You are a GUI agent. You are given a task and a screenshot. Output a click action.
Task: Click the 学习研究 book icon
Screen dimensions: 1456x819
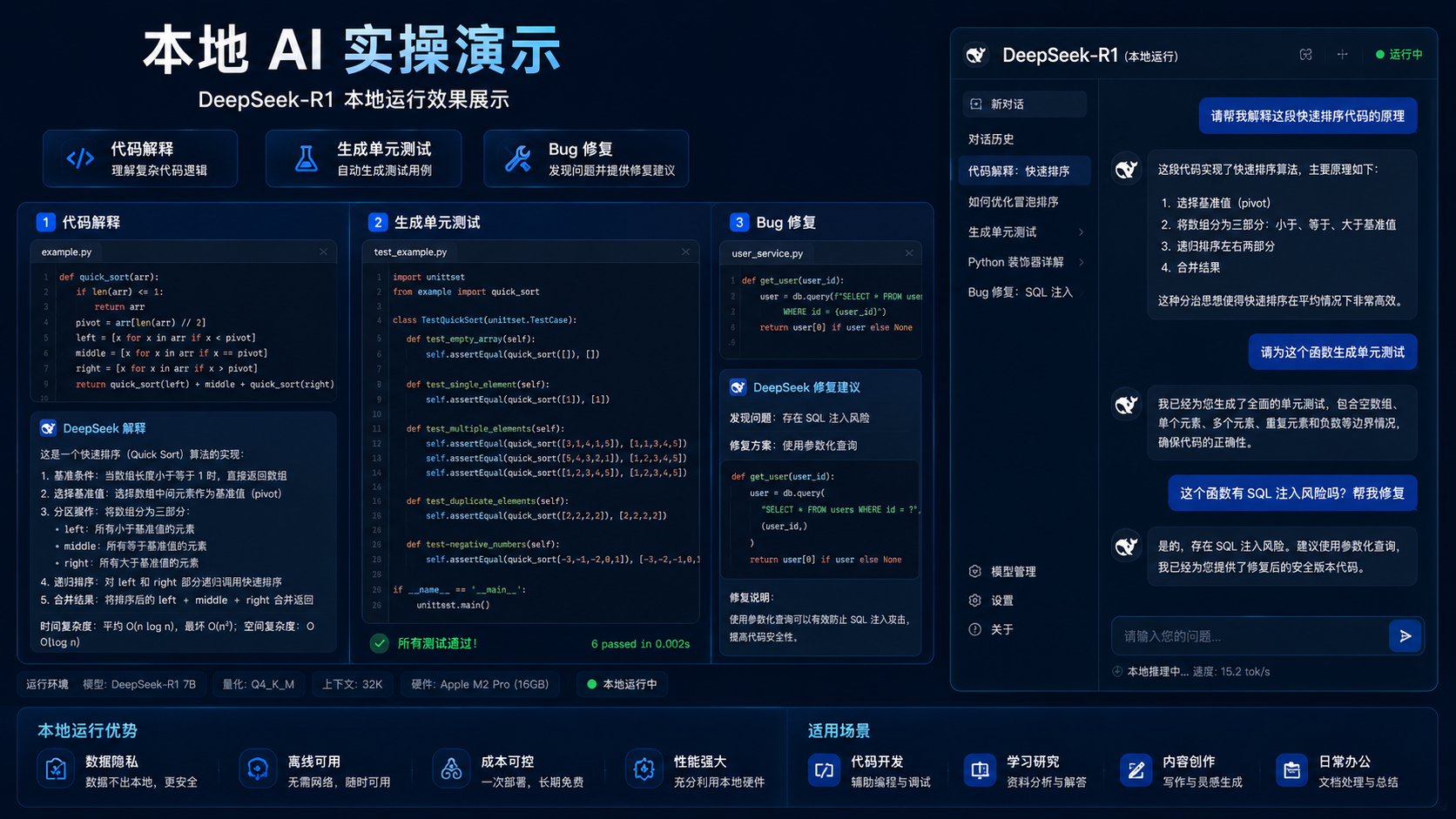980,770
